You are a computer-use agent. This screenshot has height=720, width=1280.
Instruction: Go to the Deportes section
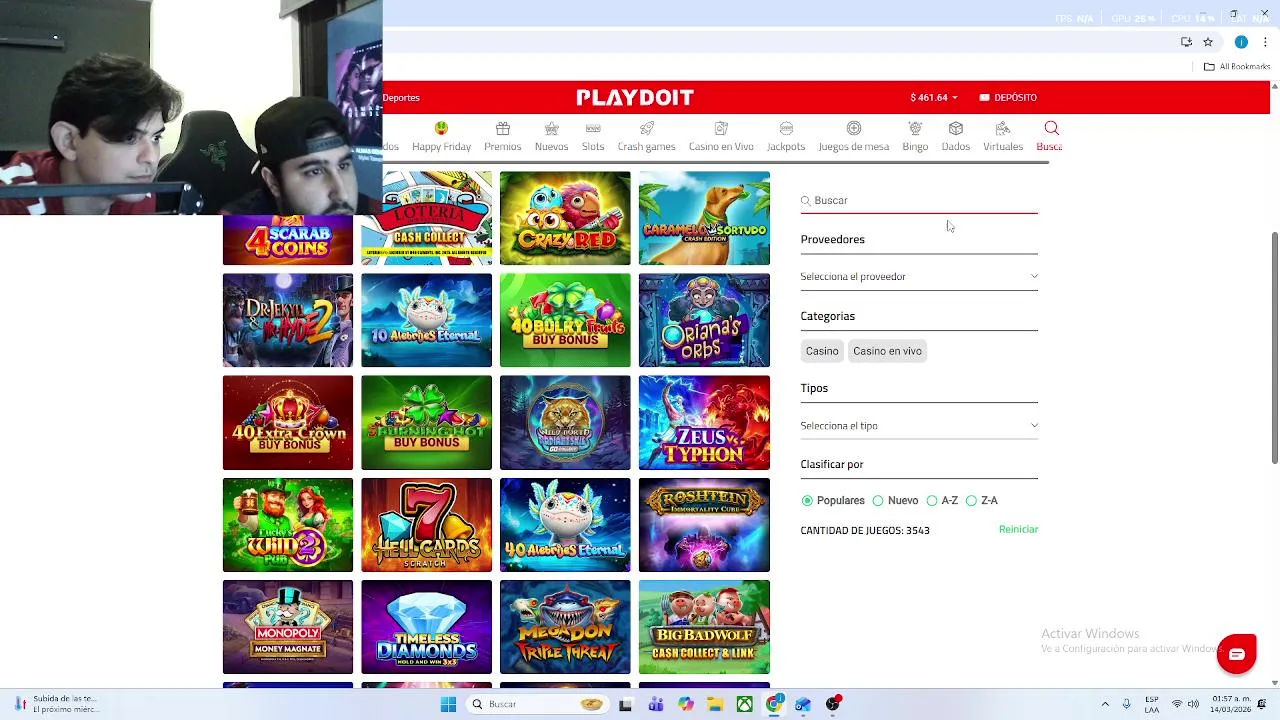pyautogui.click(x=401, y=97)
